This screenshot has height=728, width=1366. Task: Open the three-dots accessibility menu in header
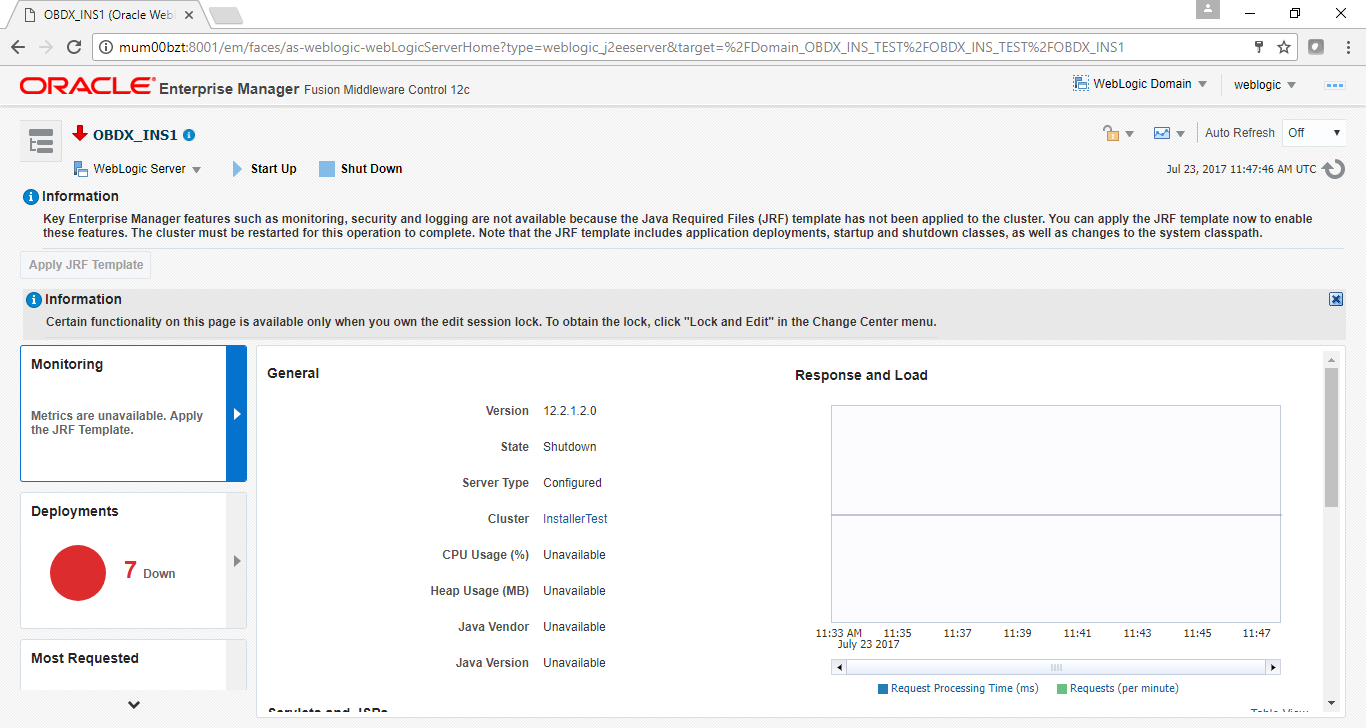(1335, 85)
